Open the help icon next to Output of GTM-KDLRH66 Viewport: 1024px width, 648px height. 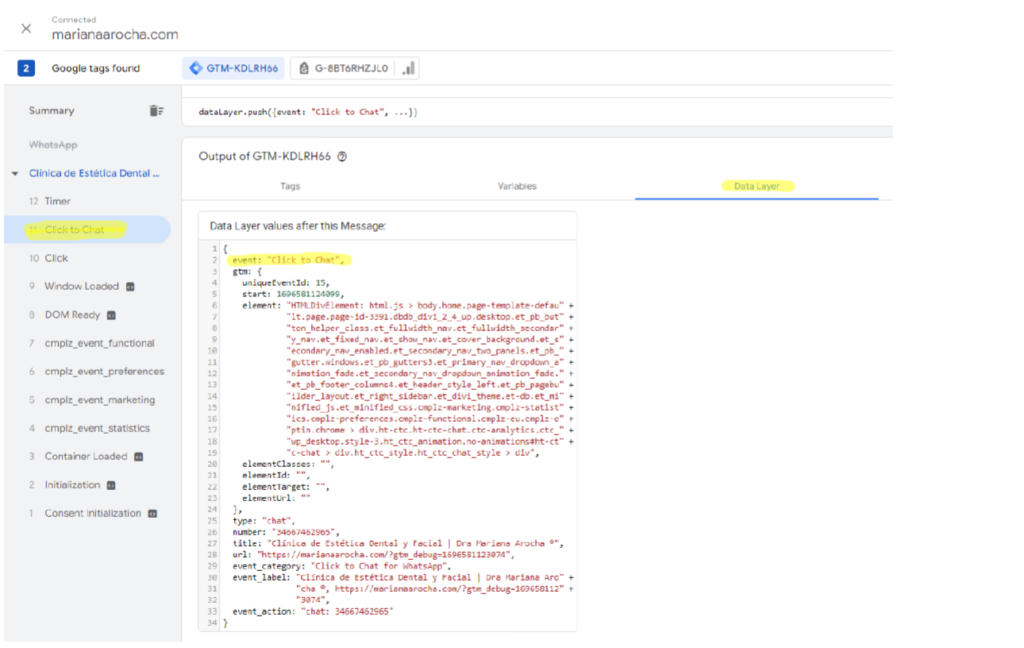(342, 157)
